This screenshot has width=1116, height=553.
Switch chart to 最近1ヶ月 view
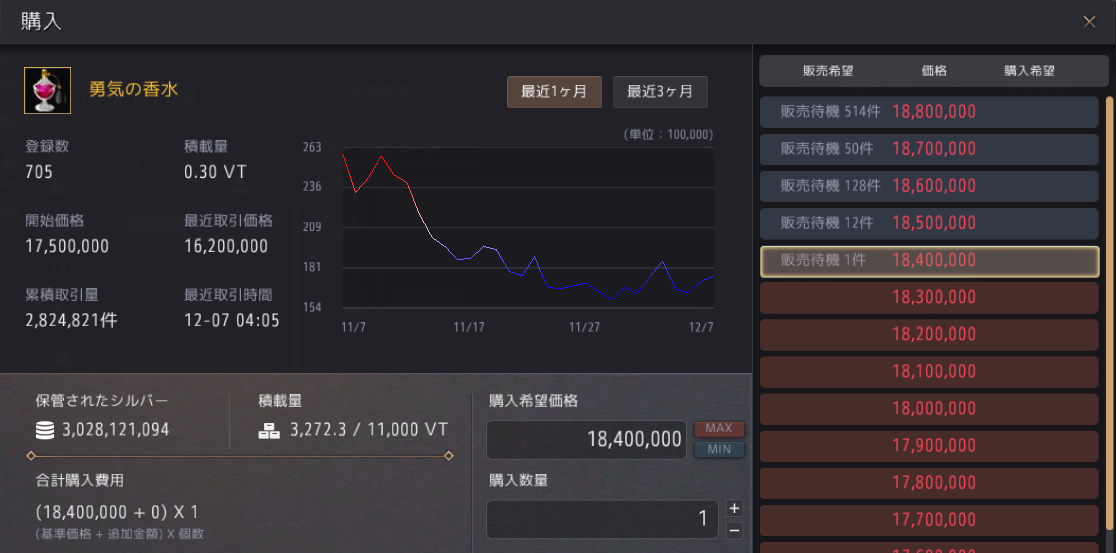[x=553, y=92]
